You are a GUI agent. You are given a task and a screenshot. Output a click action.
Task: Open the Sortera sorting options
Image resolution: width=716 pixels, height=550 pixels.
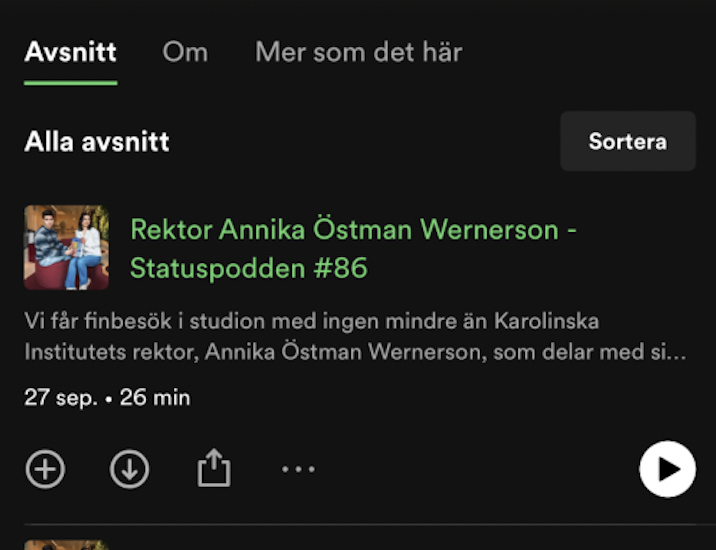pyautogui.click(x=628, y=141)
